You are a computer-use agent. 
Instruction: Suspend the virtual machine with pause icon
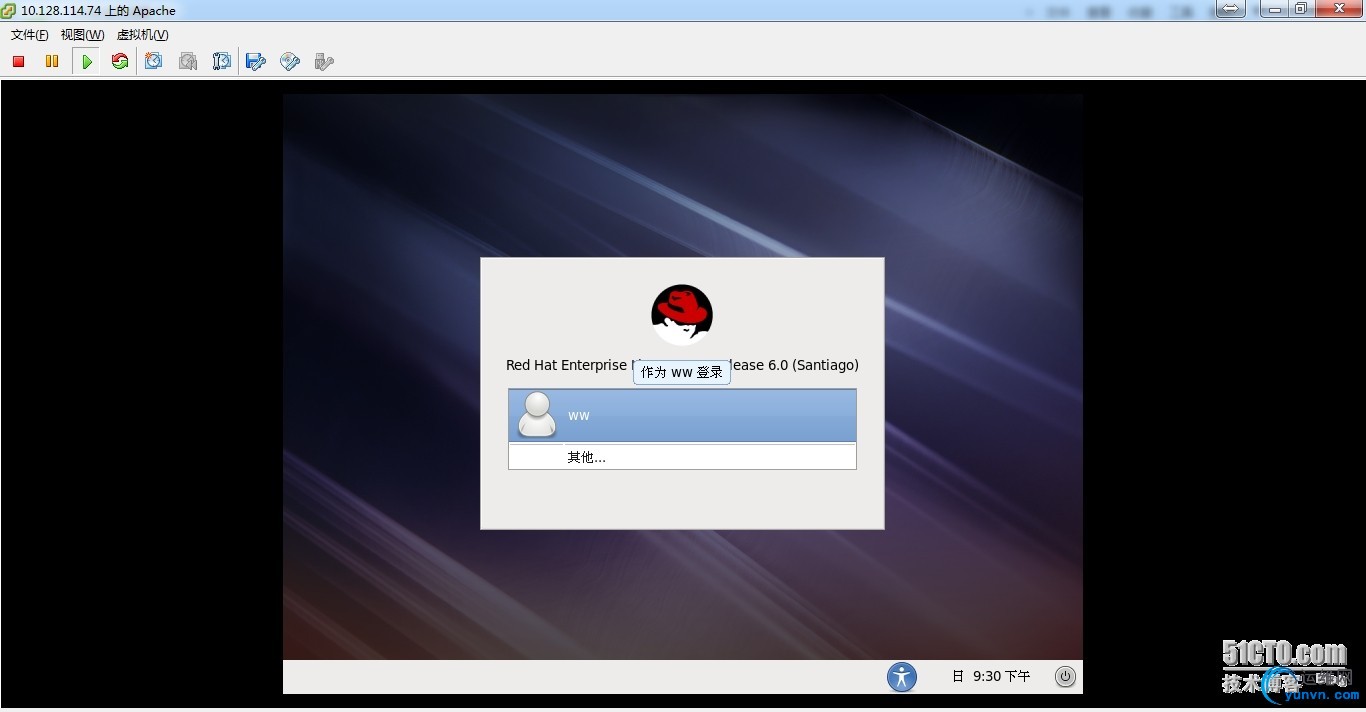tap(52, 61)
